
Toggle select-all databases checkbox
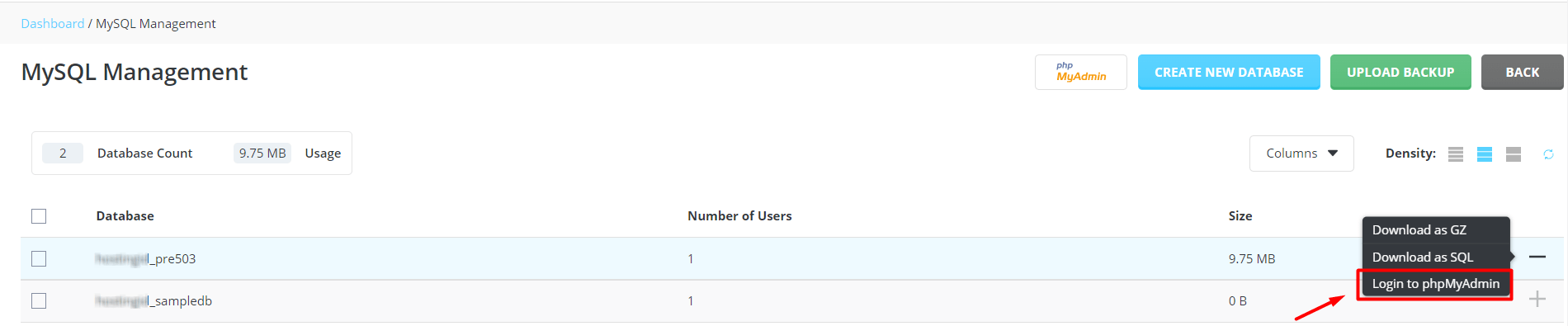(39, 216)
